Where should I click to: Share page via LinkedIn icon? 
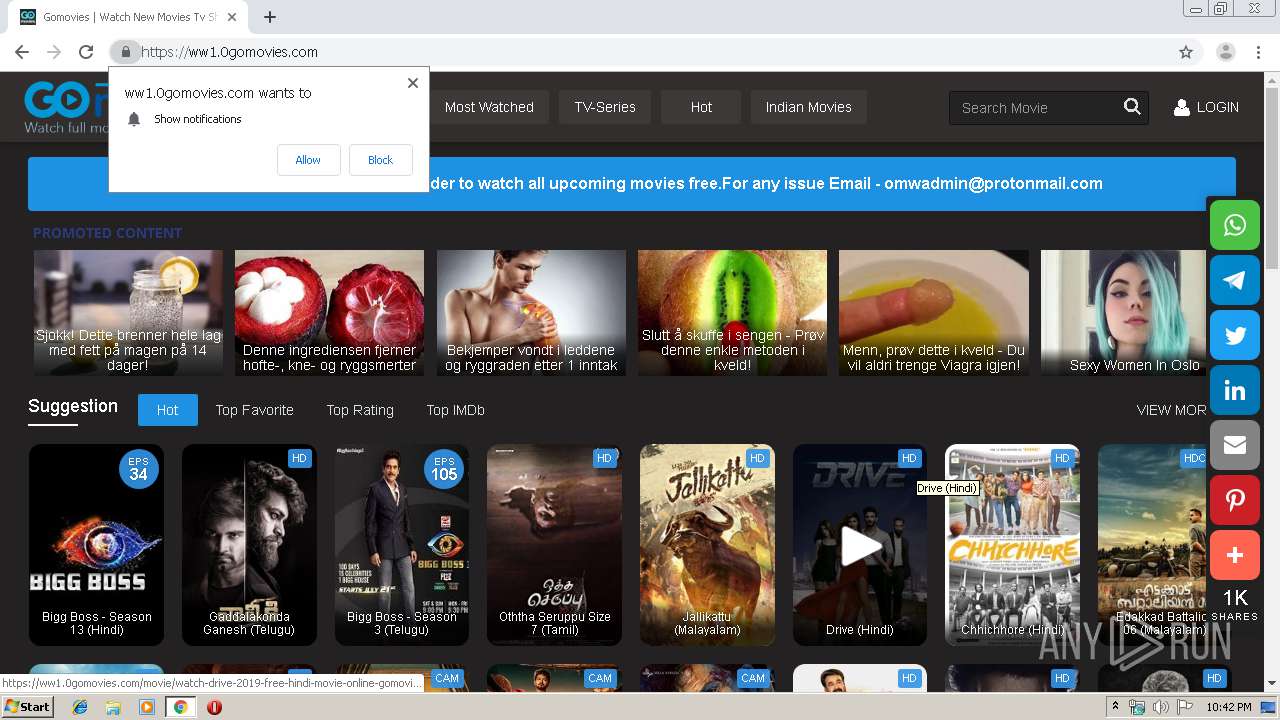(x=1235, y=390)
